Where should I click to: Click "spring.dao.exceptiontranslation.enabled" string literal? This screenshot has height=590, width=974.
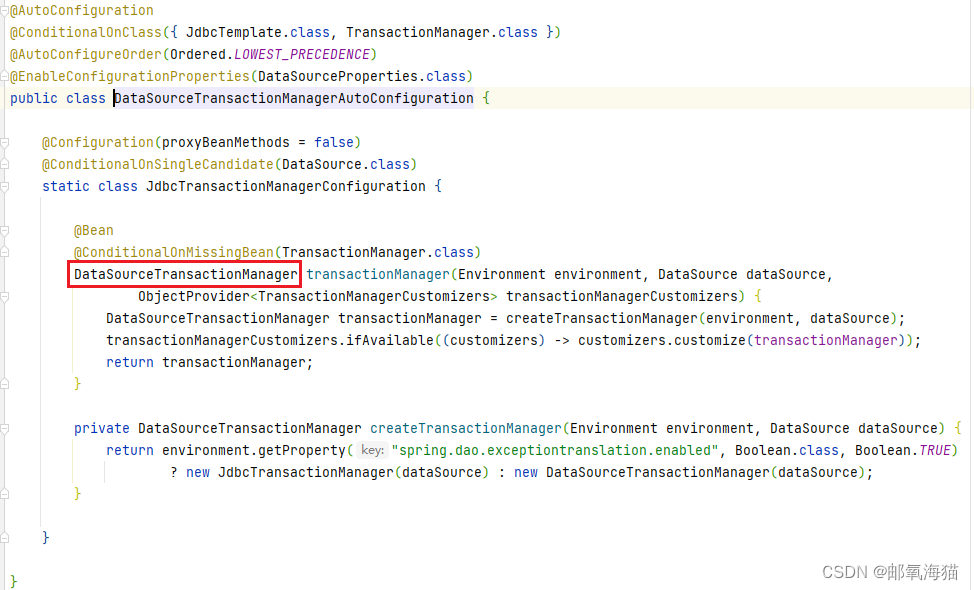[x=555, y=450]
